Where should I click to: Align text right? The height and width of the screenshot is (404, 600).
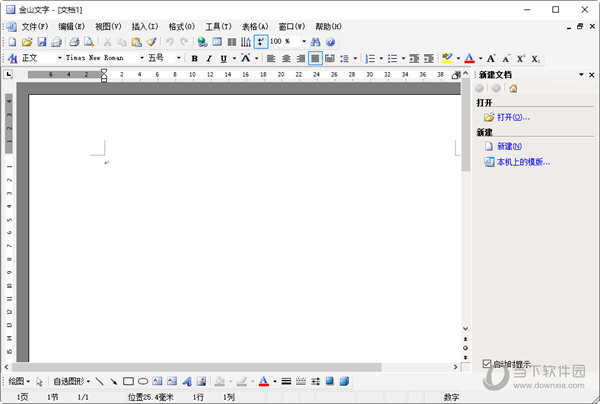coord(301,59)
